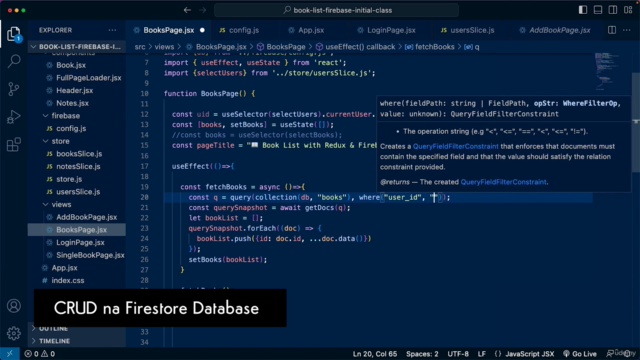Open the Manage gear menu
640x360 pixels.
[x=13, y=333]
